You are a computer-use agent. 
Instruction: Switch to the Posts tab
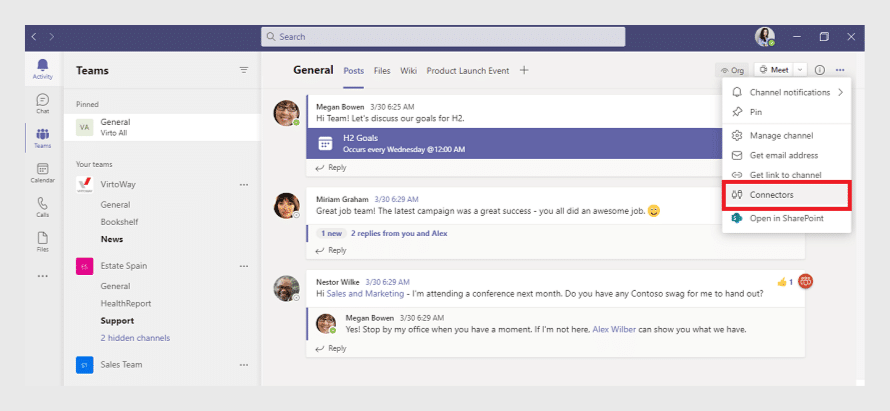tap(354, 71)
